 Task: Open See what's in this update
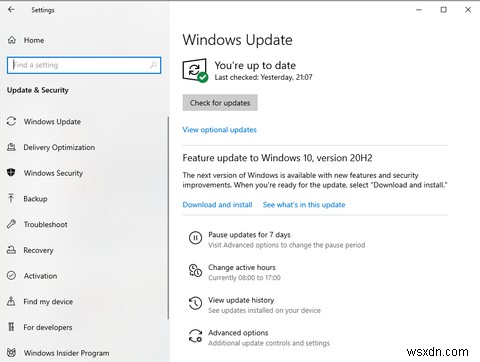(x=304, y=205)
